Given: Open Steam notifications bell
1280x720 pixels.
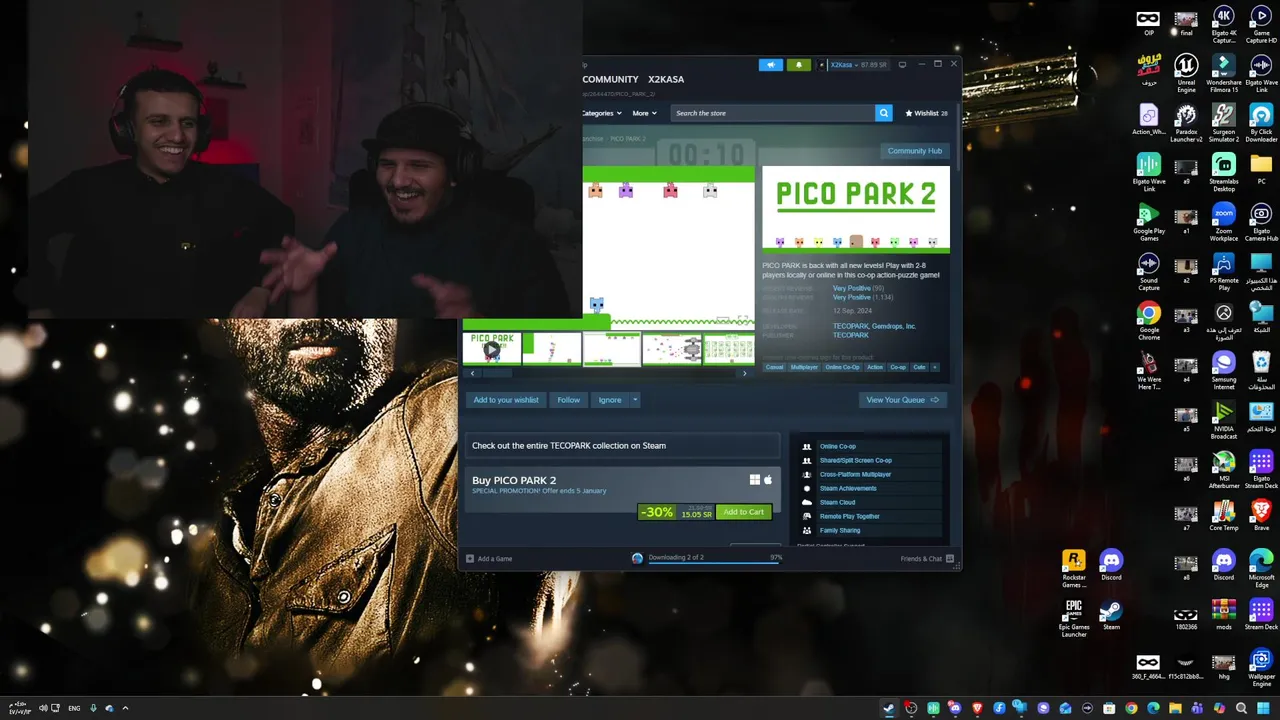Looking at the screenshot, I should tap(798, 65).
